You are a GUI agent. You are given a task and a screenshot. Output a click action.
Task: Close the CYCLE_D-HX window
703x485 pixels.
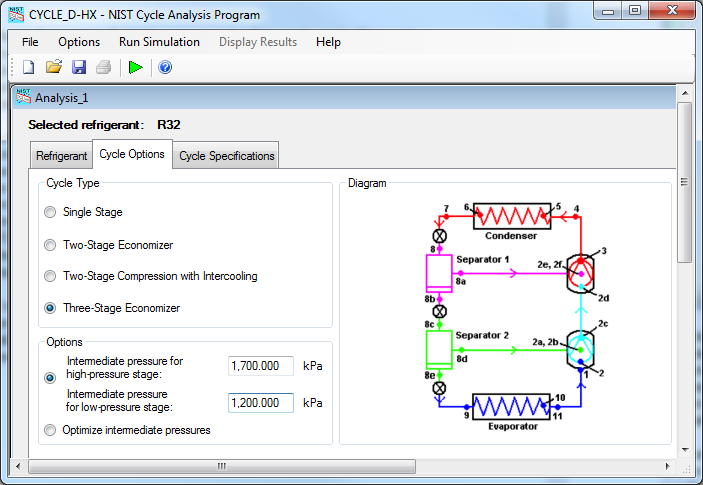[x=672, y=11]
